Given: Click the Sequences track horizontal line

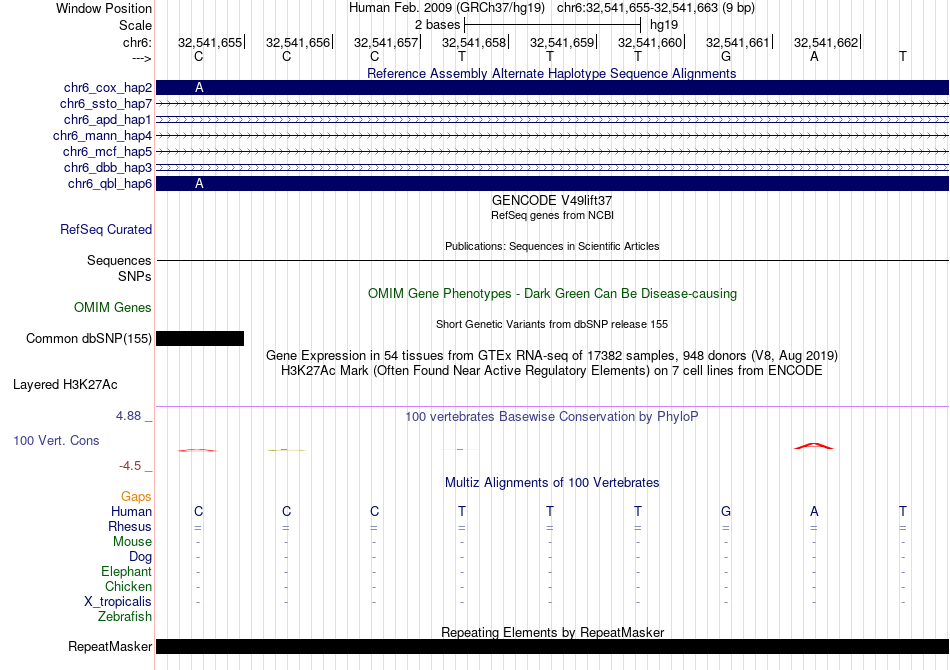Looking at the screenshot, I should (553, 260).
